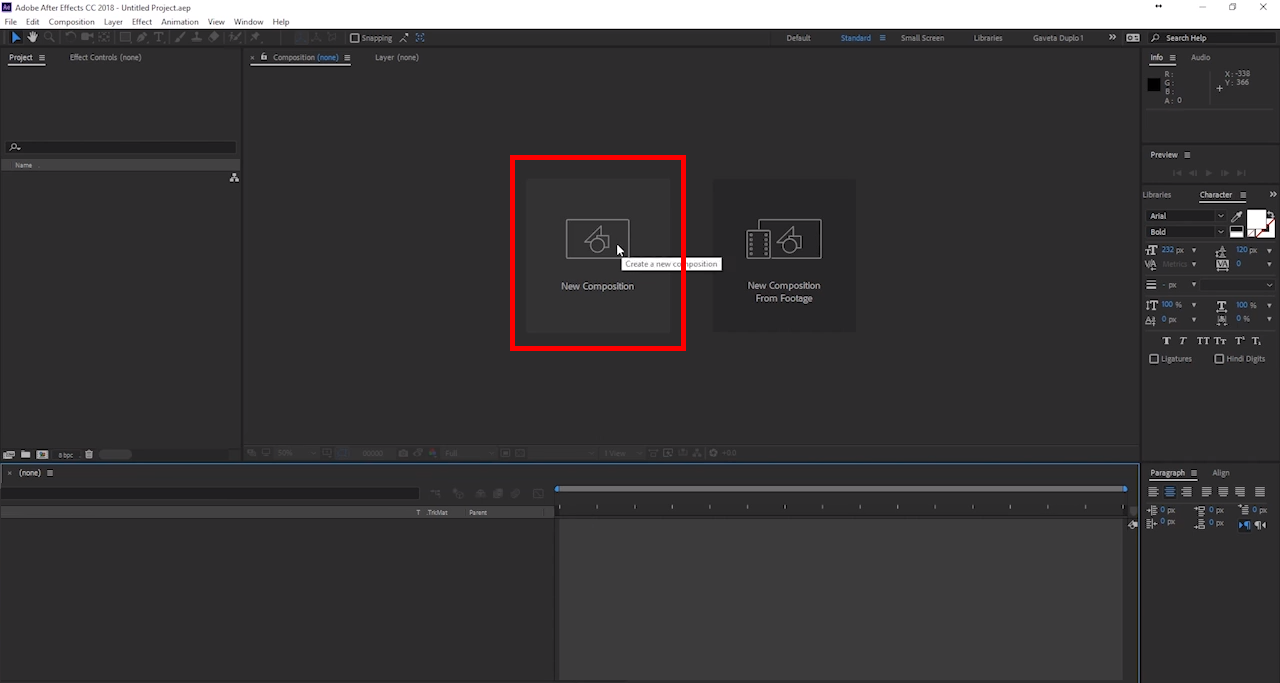The image size is (1280, 683).
Task: Click Small Caps style icon
Action: click(1220, 341)
